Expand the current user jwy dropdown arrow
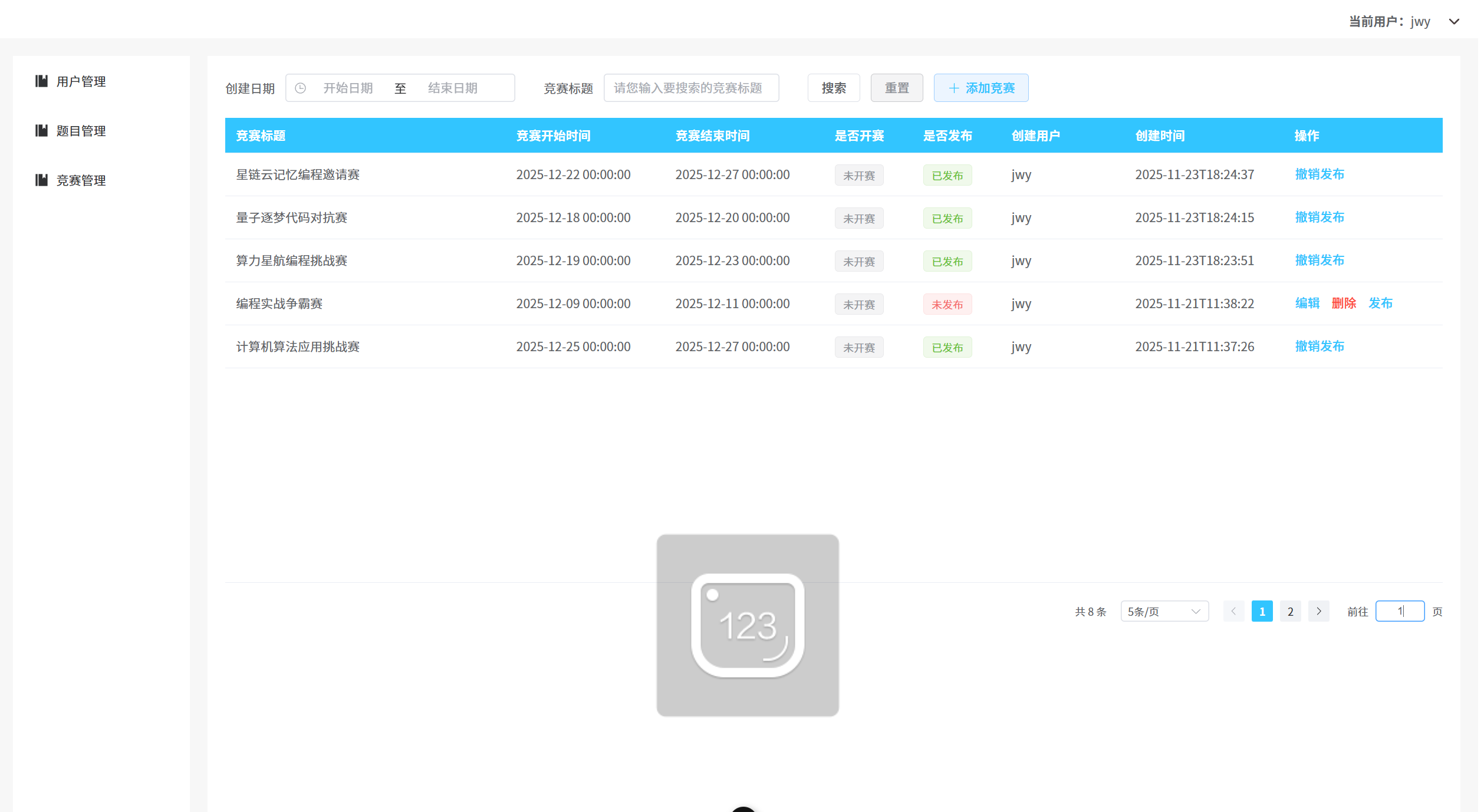 (x=1454, y=22)
